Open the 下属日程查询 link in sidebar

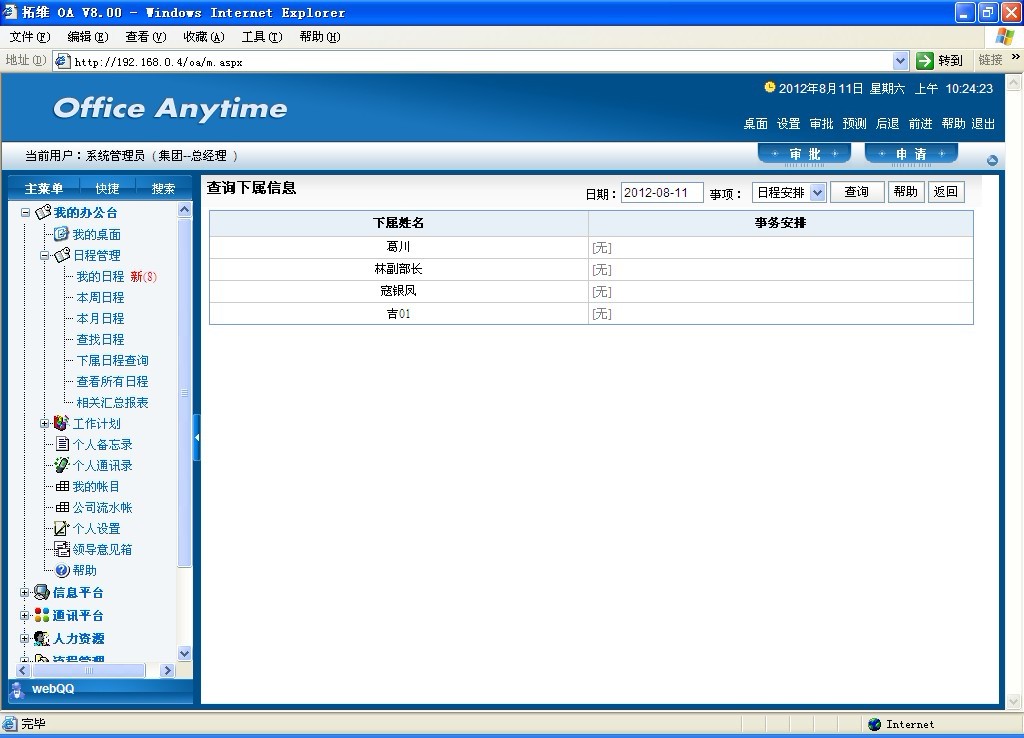(112, 360)
